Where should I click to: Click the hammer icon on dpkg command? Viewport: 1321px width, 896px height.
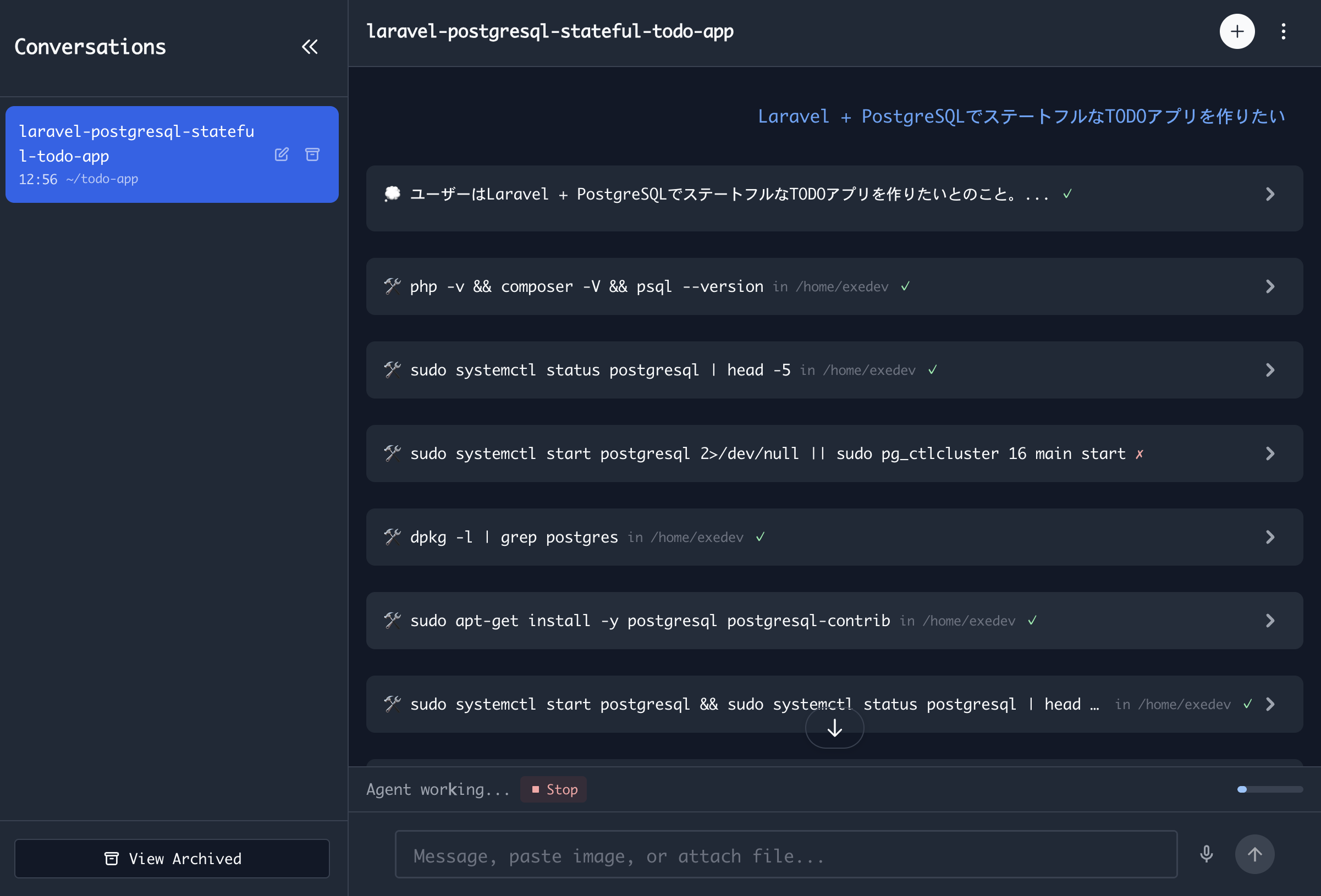[392, 537]
